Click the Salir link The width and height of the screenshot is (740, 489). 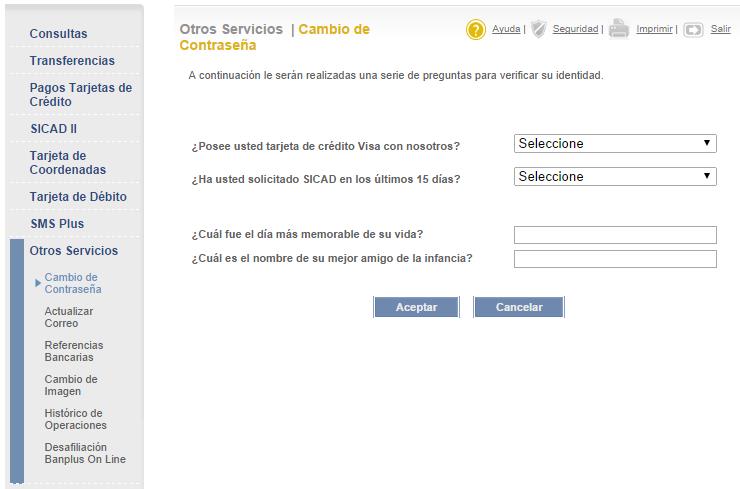click(x=720, y=29)
